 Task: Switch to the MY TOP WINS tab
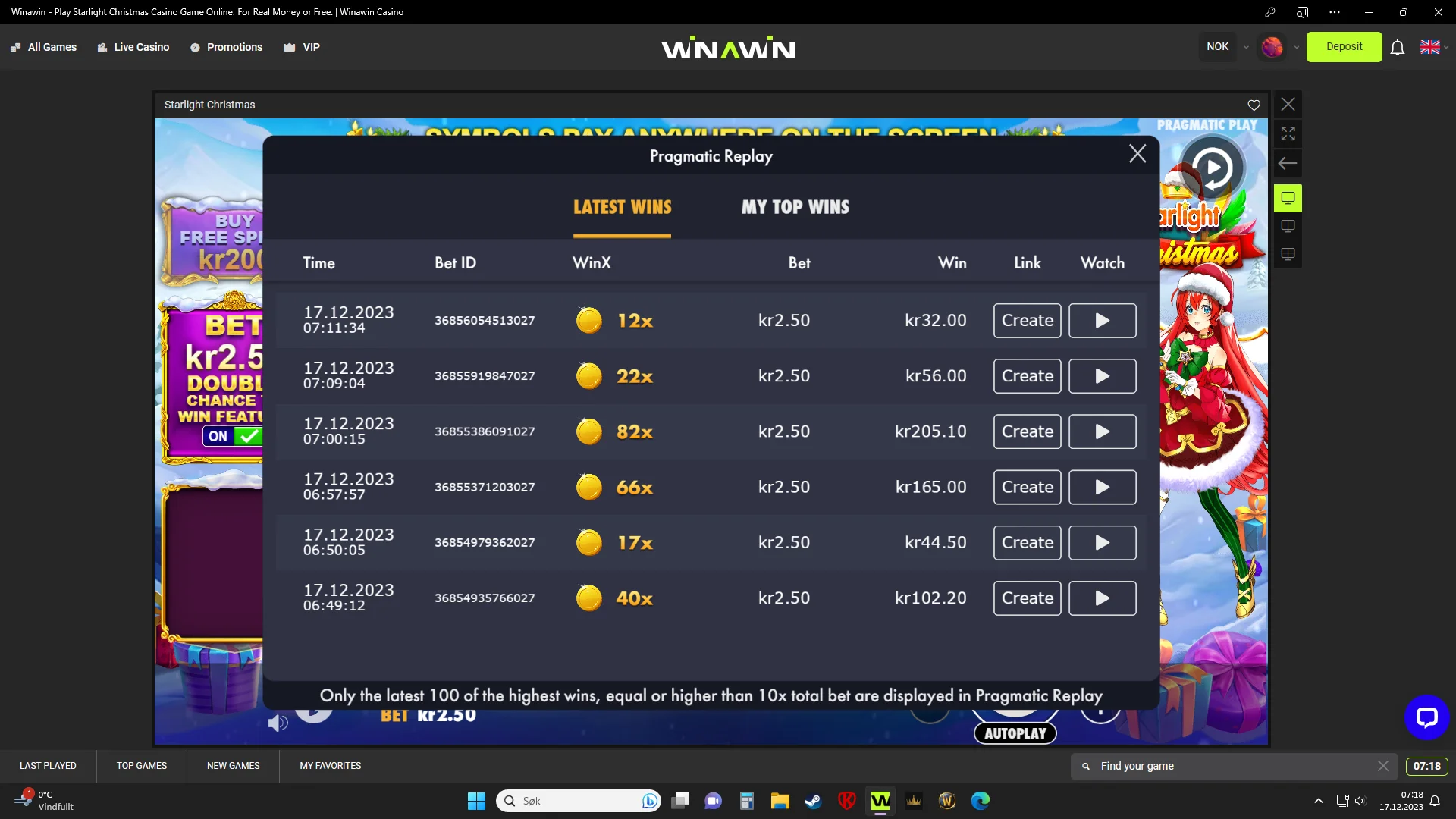pyautogui.click(x=795, y=207)
